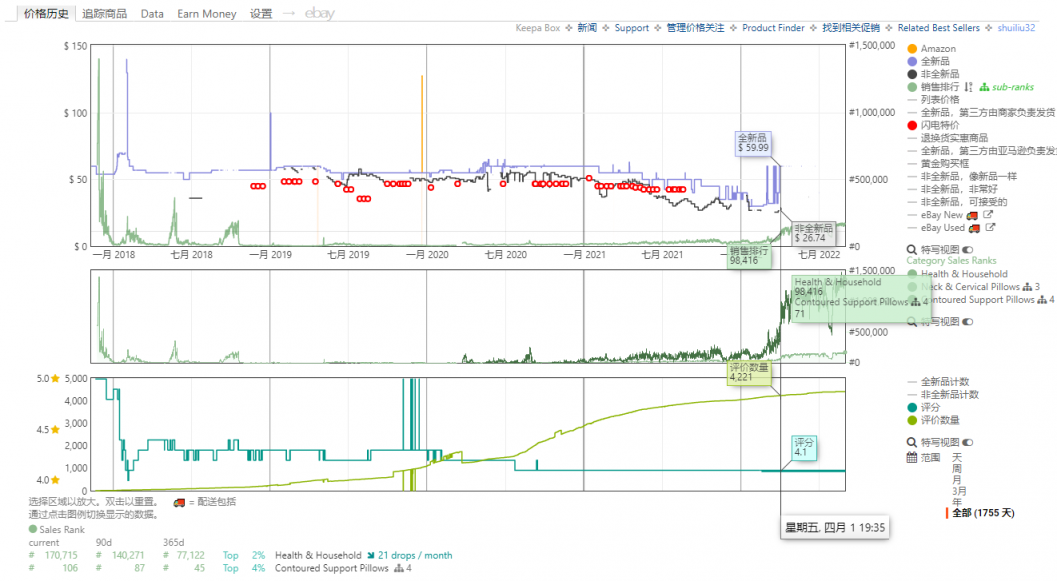Toggle 非全新品，可接受的 legend line
Screen dimensions: 1057x581
pos(957,202)
